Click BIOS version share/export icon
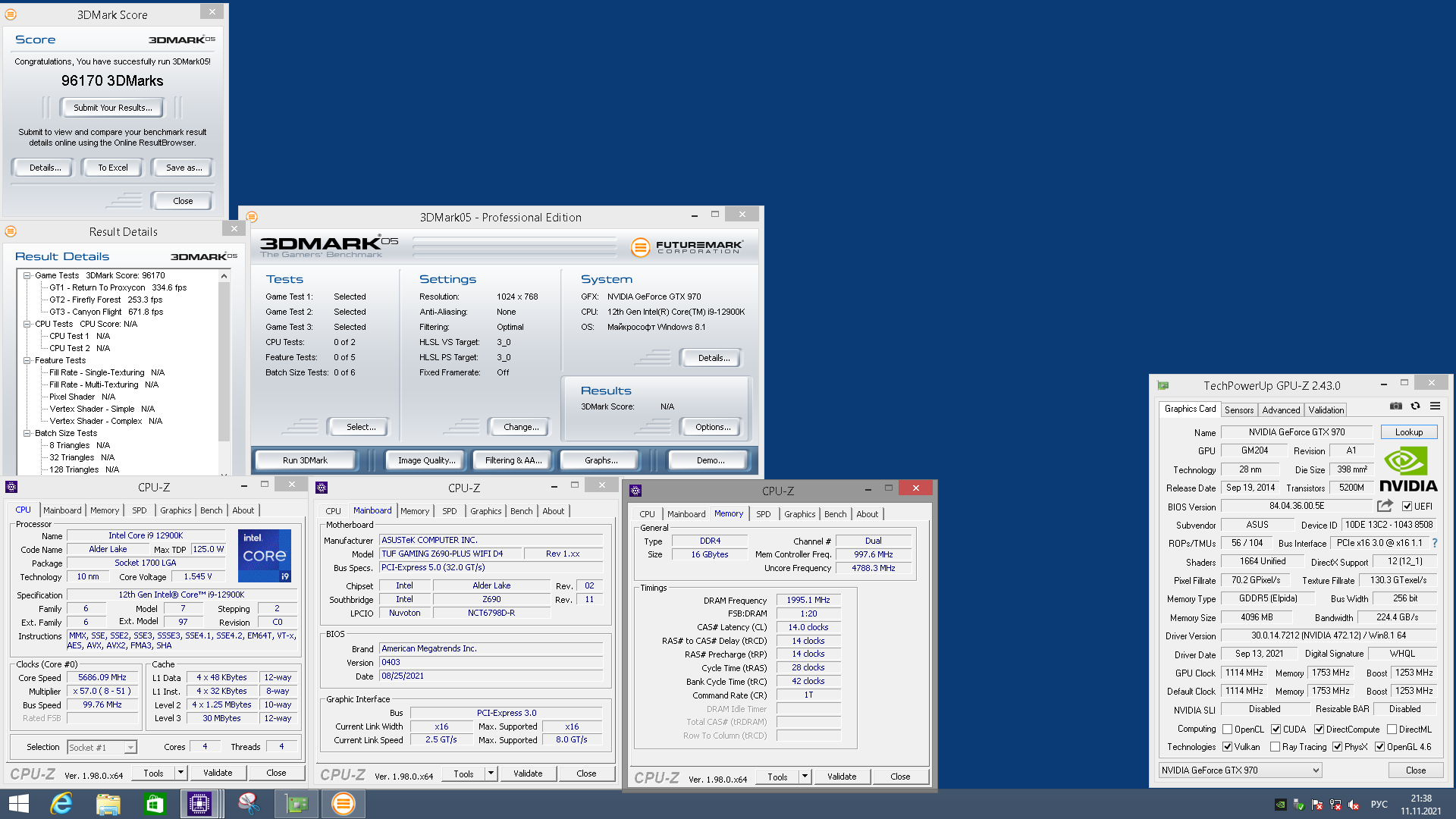 coord(1385,506)
